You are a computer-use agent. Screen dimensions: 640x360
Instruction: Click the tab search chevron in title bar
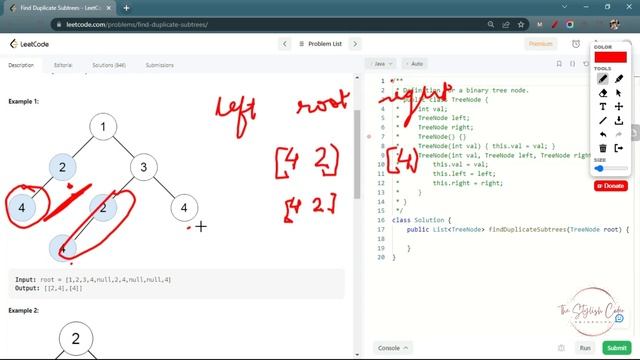[x=564, y=7]
